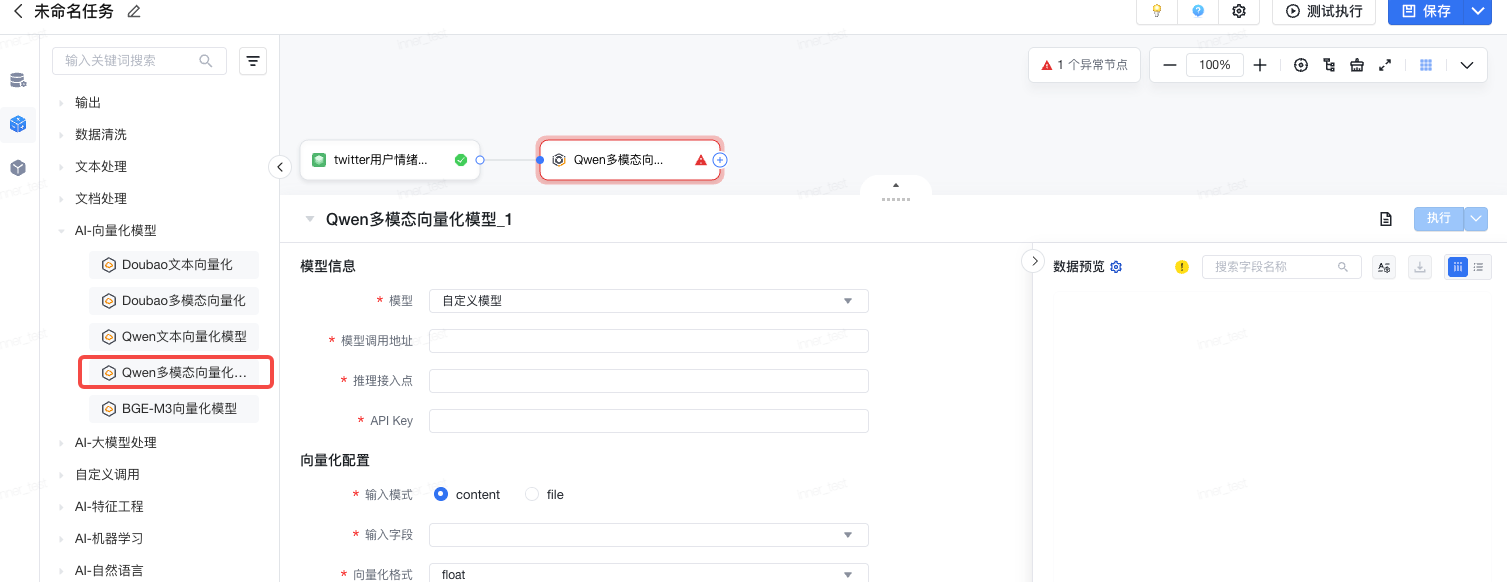Open the blue question mark help icon
This screenshot has width=1507, height=582.
1198,11
